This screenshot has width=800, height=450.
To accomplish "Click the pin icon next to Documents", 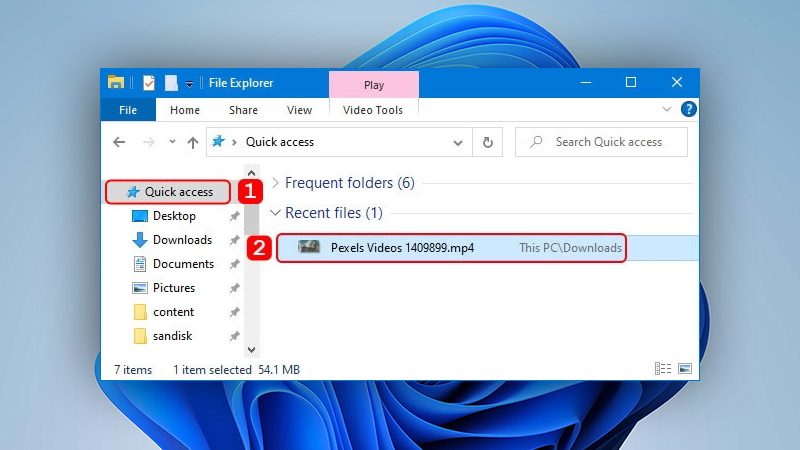I will click(x=234, y=264).
